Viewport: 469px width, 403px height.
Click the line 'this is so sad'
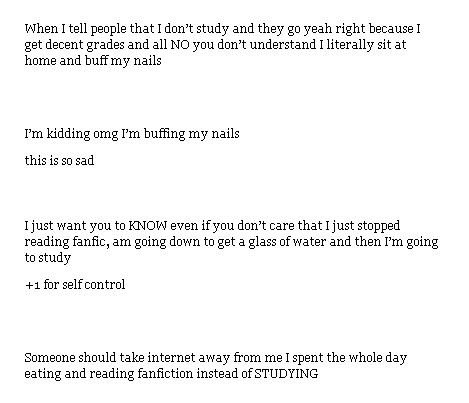point(59,161)
